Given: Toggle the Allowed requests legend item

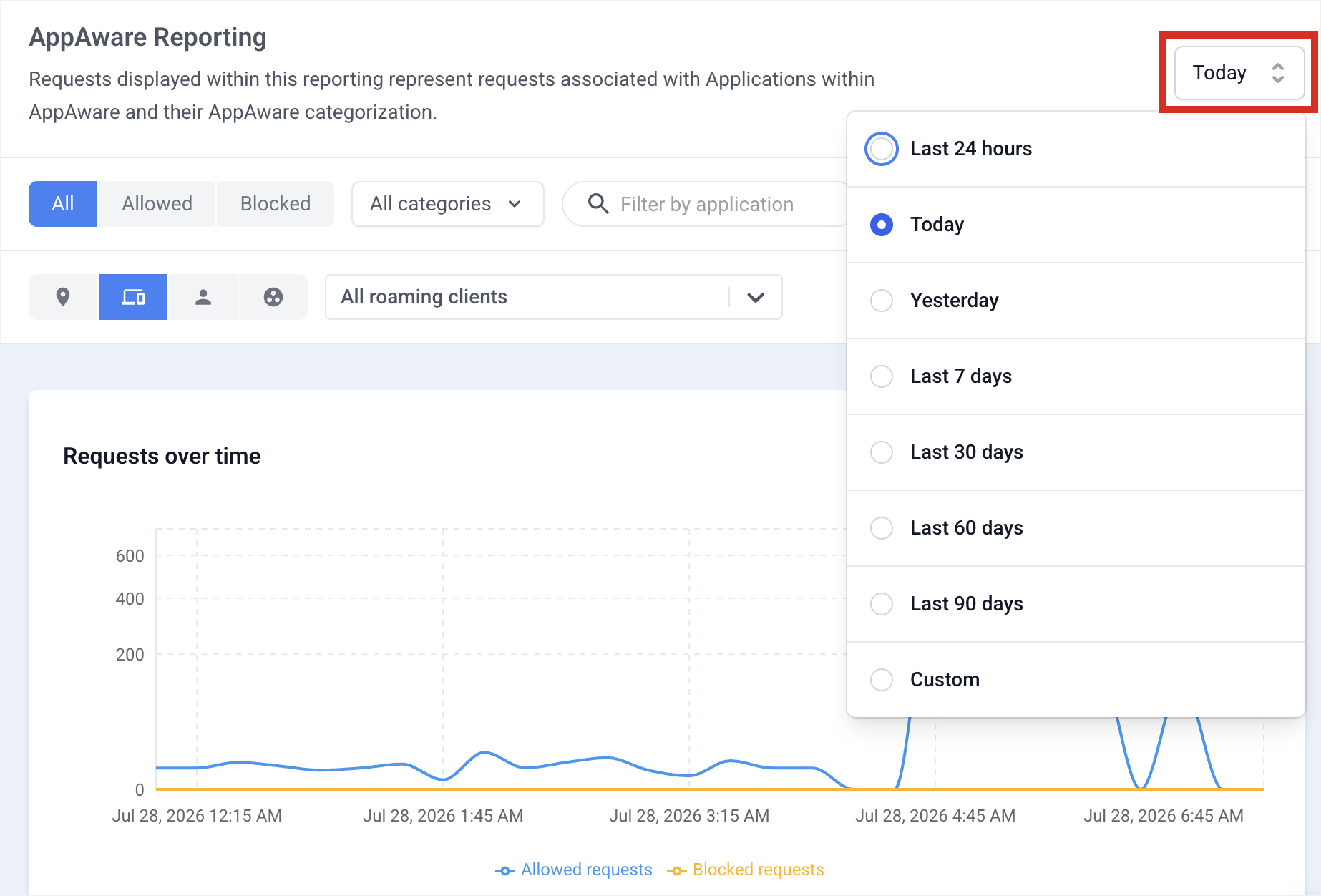Looking at the screenshot, I should pos(574,870).
